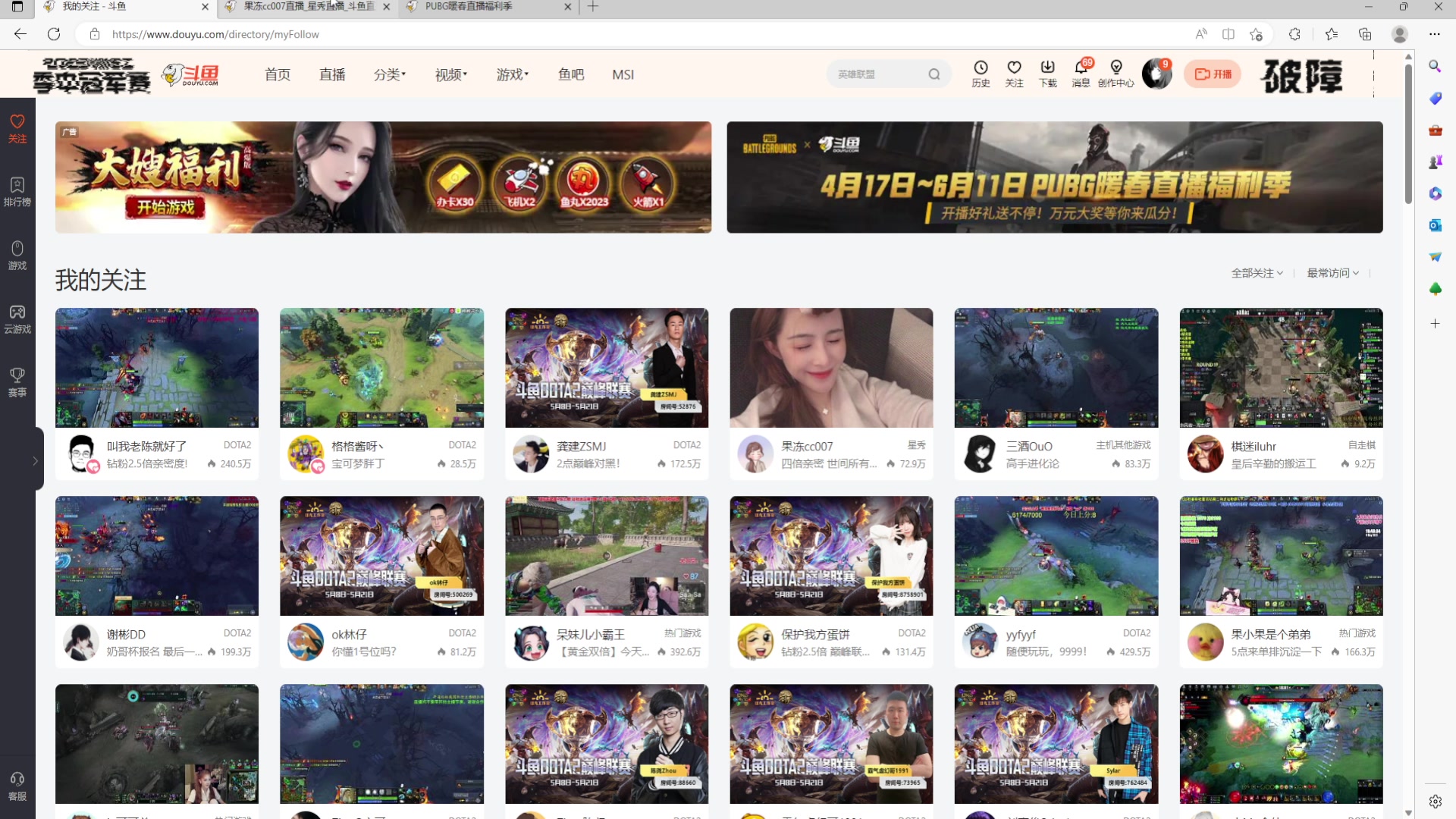Add Edge sidebar app with plus icon

pos(1435,324)
